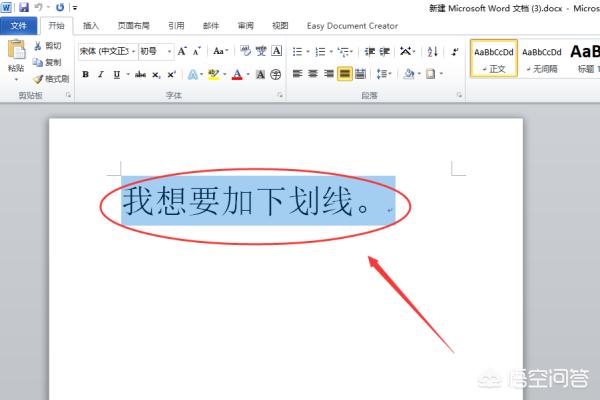
Task: Switch to the 审阅 (Review) tab
Action: click(x=245, y=26)
